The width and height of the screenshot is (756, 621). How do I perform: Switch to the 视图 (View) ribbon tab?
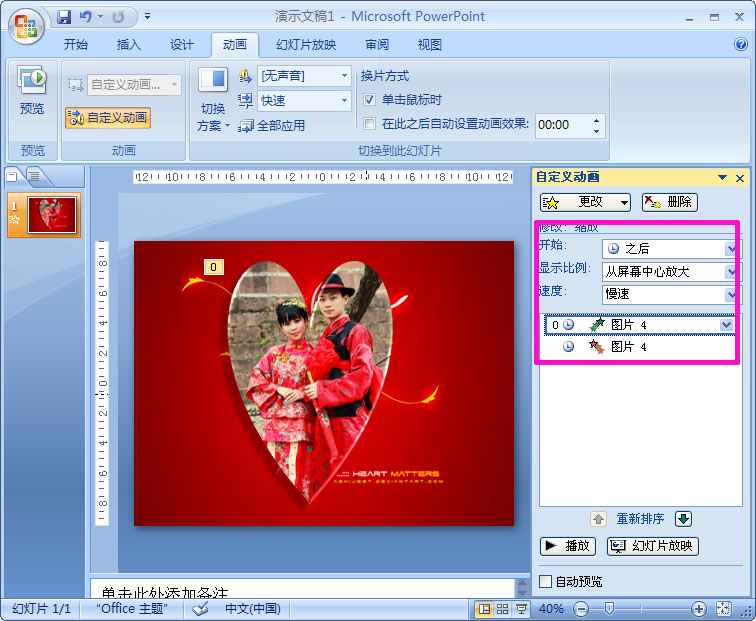click(430, 45)
